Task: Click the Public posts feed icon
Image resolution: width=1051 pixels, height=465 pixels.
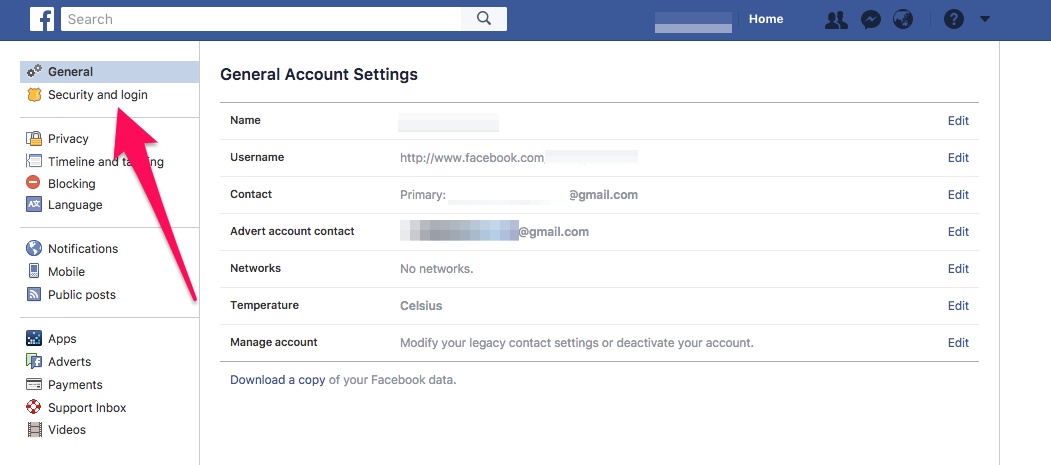Action: click(34, 294)
